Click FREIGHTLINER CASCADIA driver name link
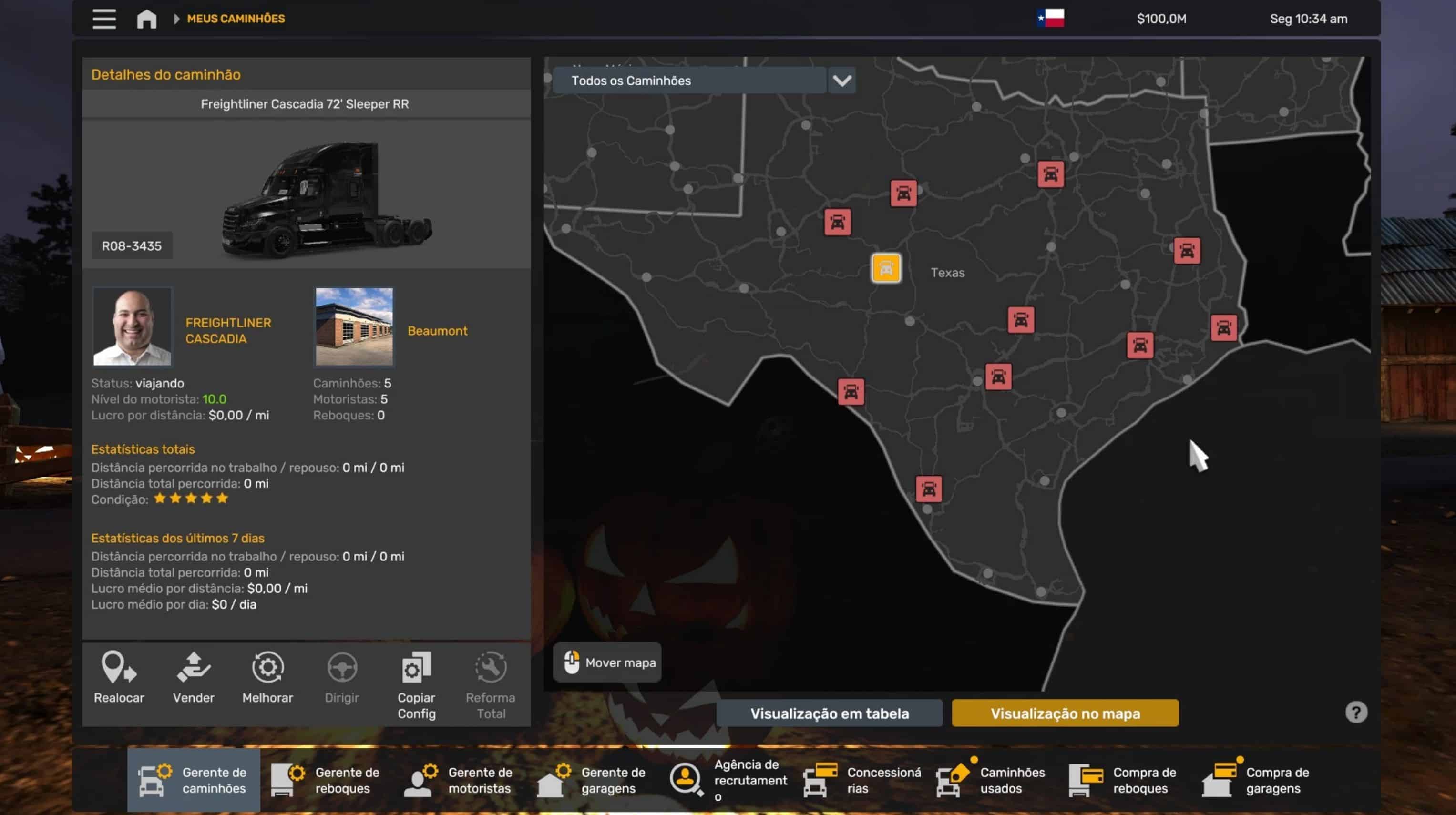Viewport: 1456px width, 815px height. click(x=228, y=331)
